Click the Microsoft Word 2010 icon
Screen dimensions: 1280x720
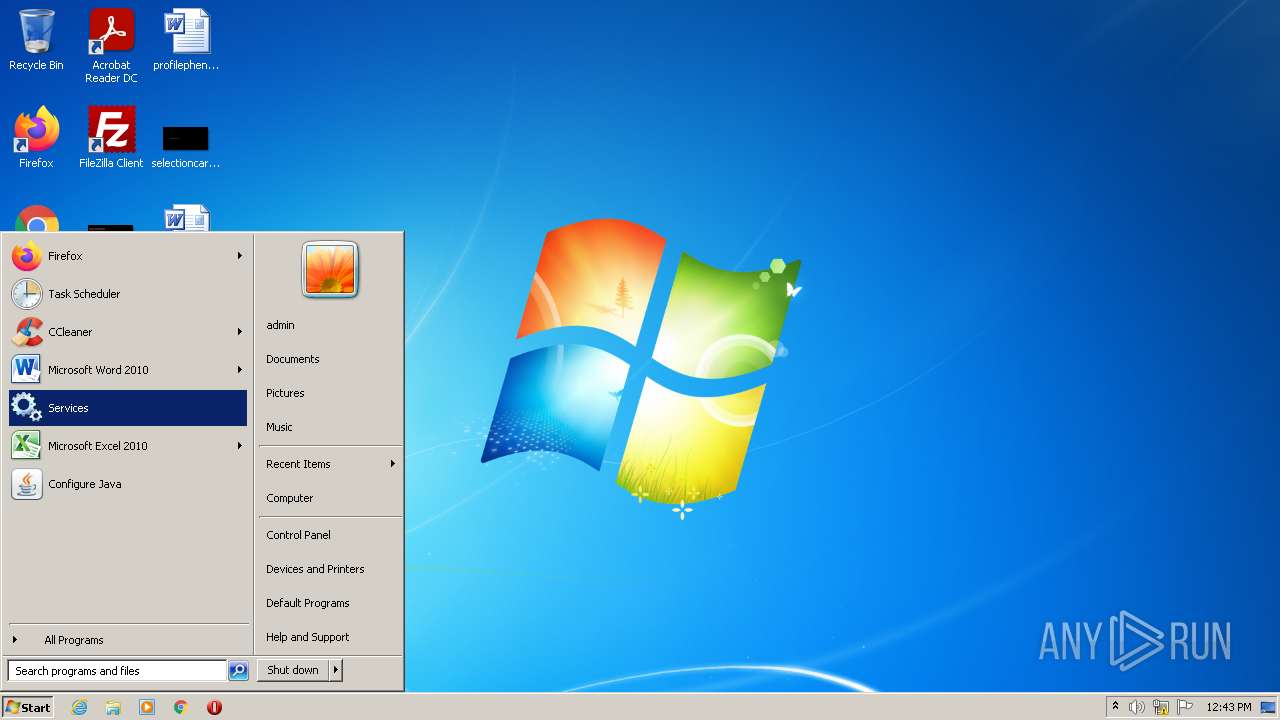(27, 370)
